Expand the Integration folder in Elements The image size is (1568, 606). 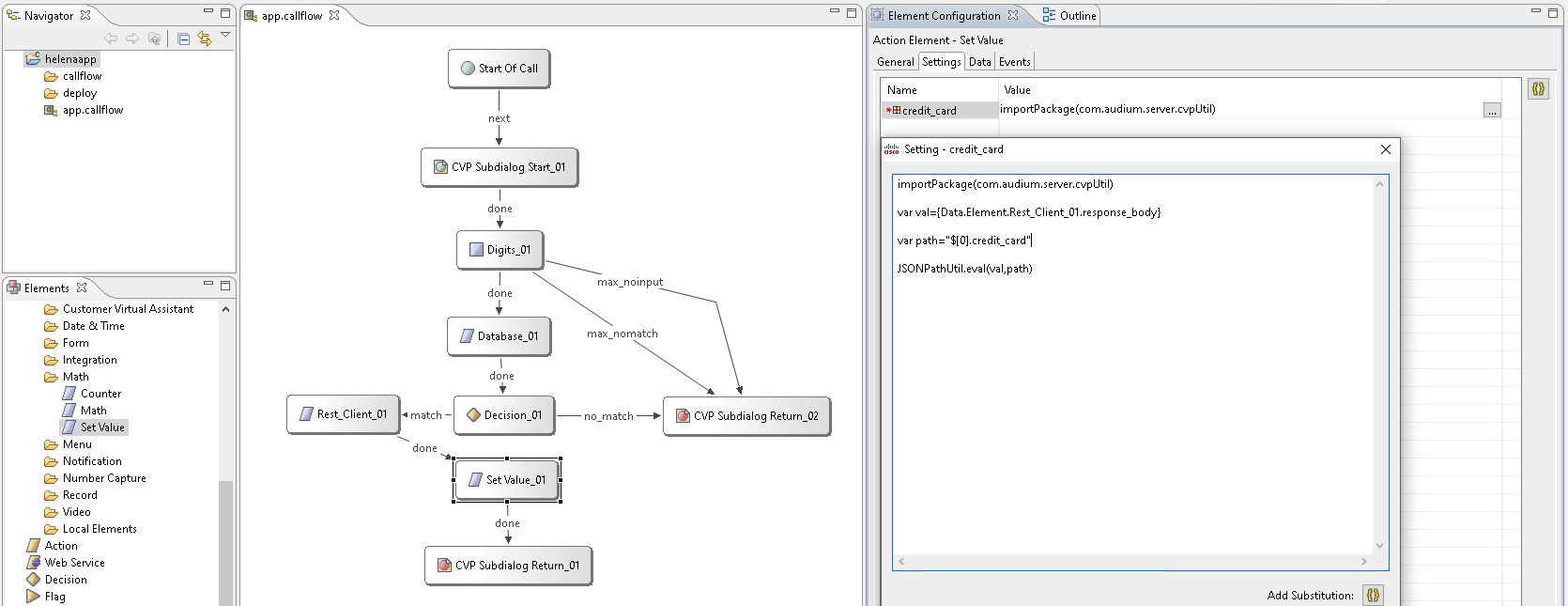[89, 360]
